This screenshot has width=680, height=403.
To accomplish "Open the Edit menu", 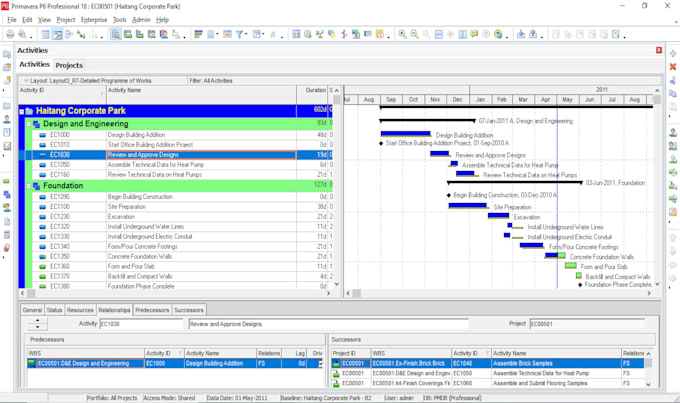I will [27, 20].
